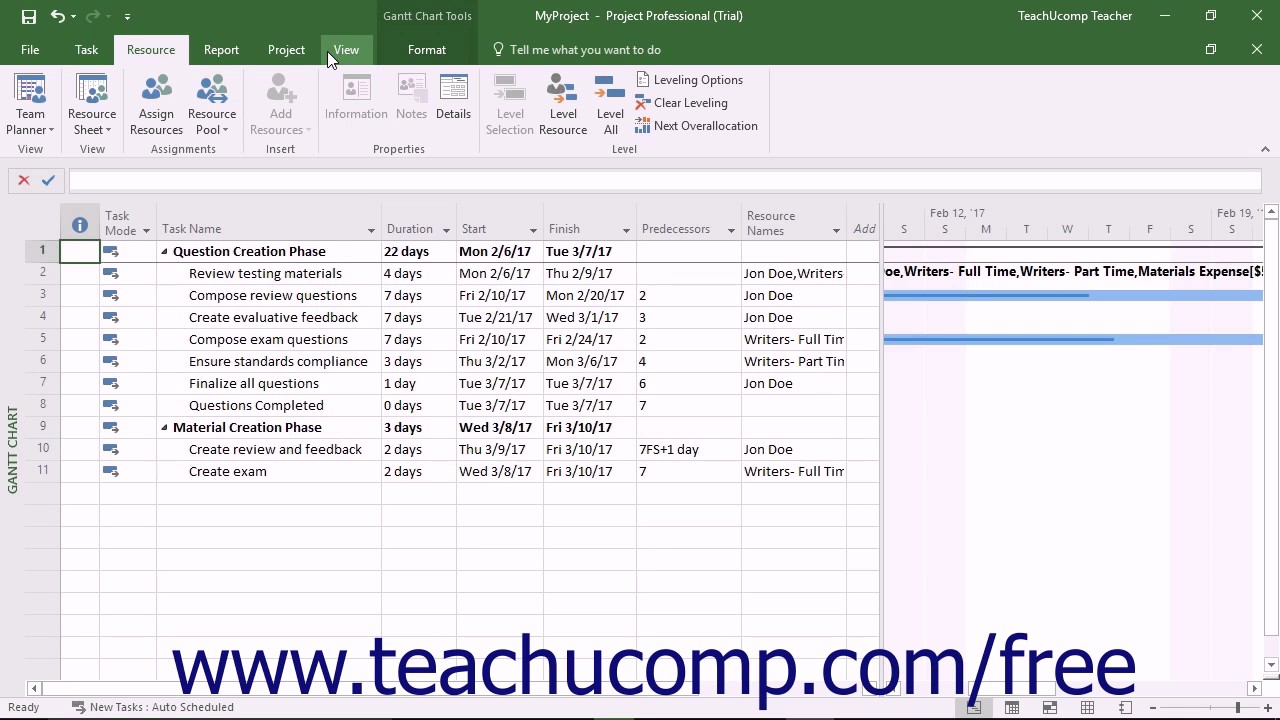Open the Task Name column filter dropdown
The height and width of the screenshot is (720, 1280).
371,231
